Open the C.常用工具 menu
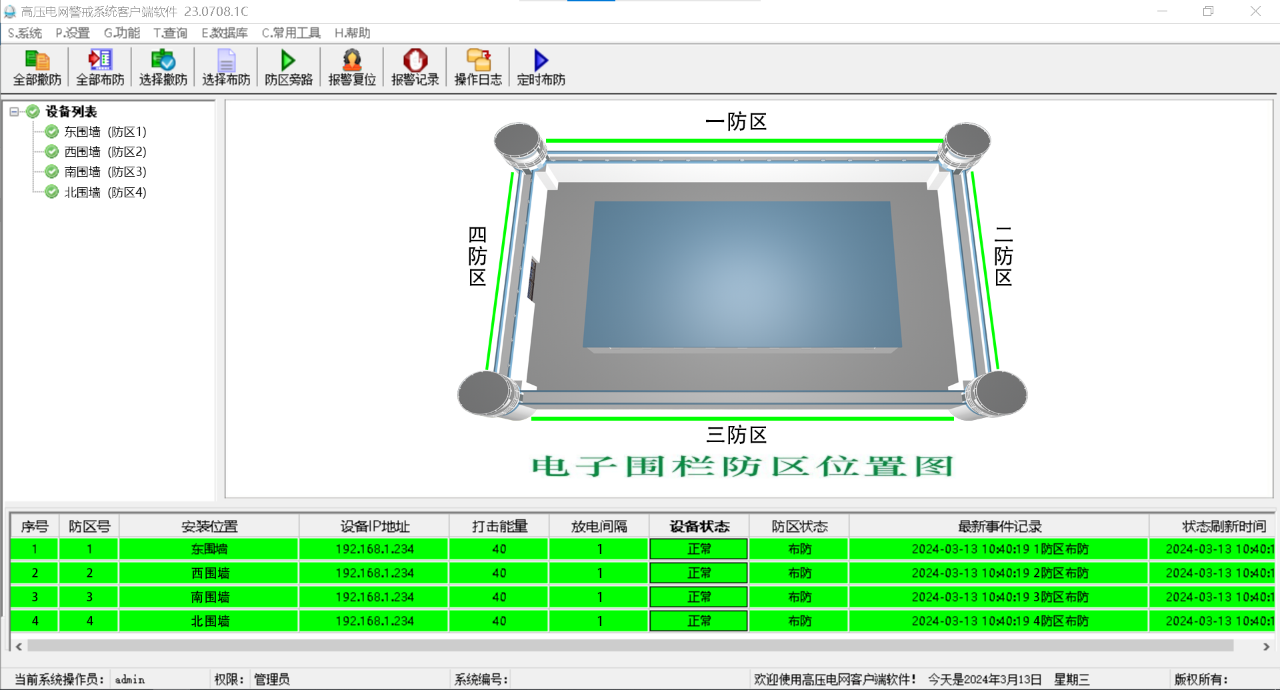This screenshot has width=1280, height=690. tap(291, 33)
